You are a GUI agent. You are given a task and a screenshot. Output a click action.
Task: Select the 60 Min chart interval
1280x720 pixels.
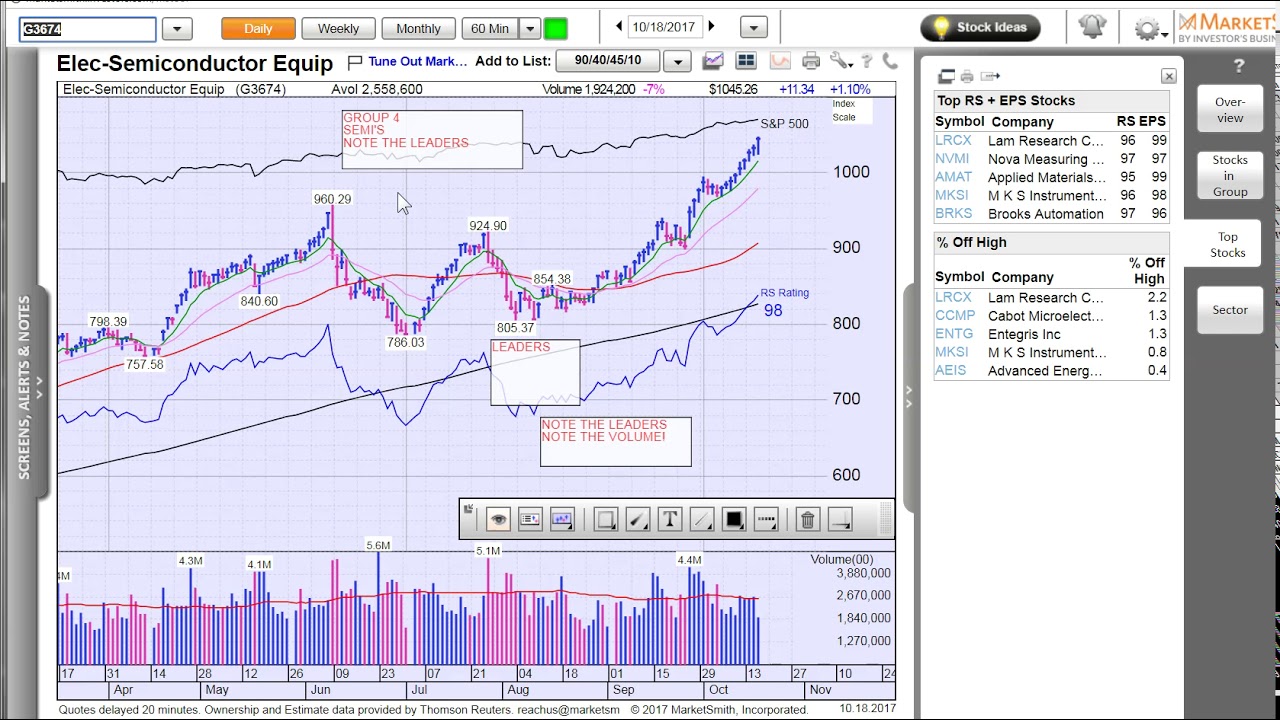tap(490, 28)
